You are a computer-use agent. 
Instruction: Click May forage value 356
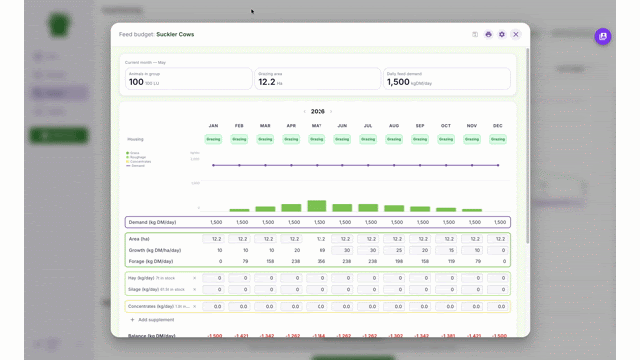[x=321, y=261]
